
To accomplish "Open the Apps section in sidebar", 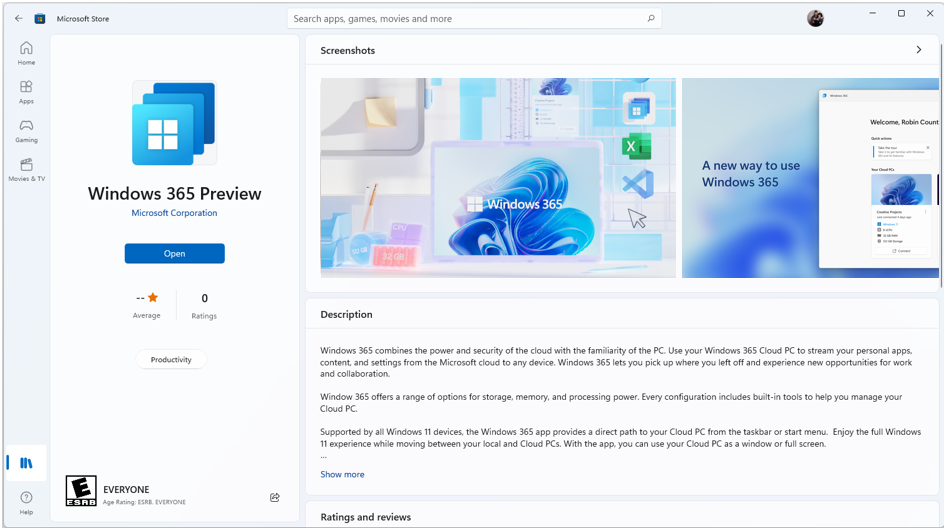I will pos(26,92).
